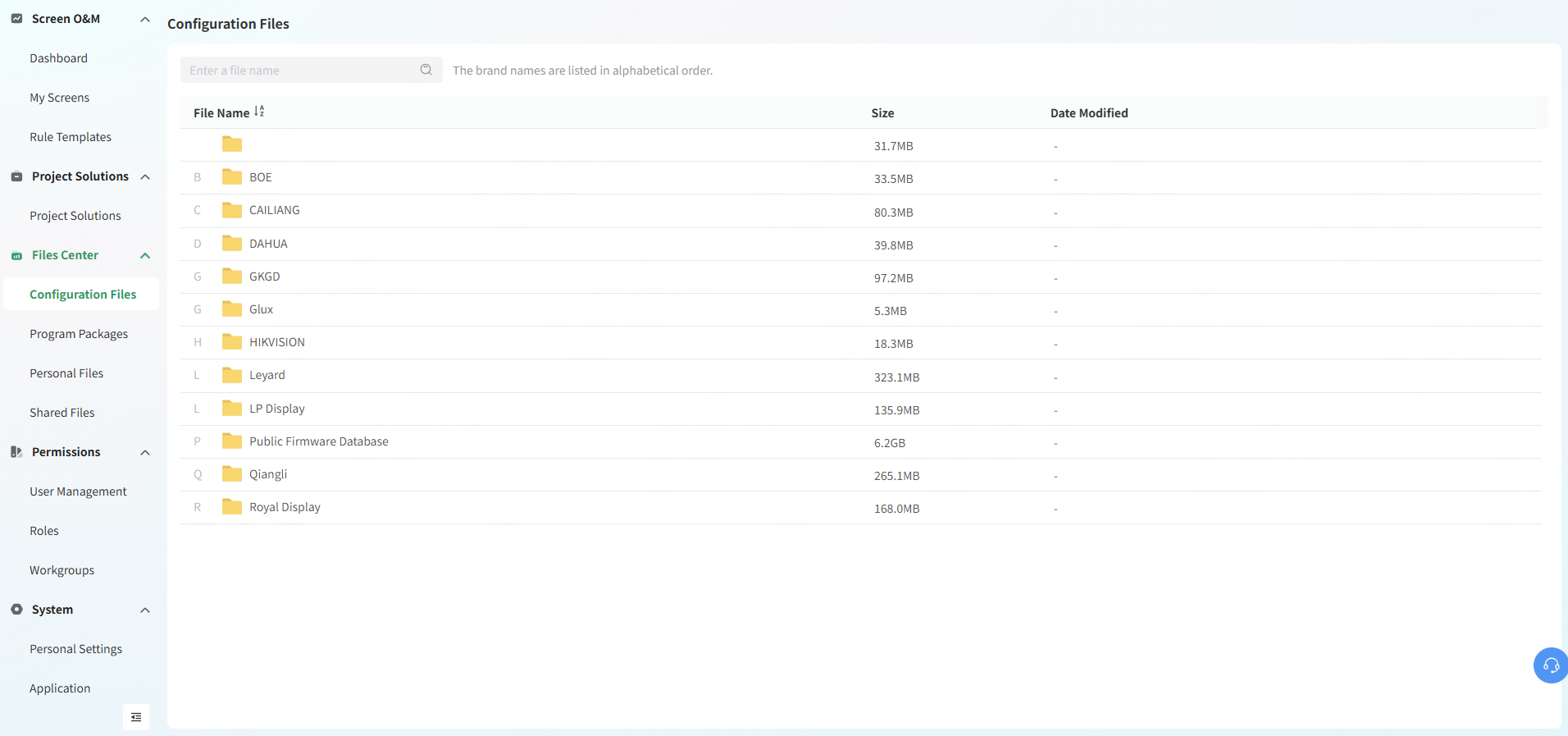This screenshot has width=1568, height=736.
Task: Collapse the Project Solutions section chevron
Action: (x=145, y=176)
